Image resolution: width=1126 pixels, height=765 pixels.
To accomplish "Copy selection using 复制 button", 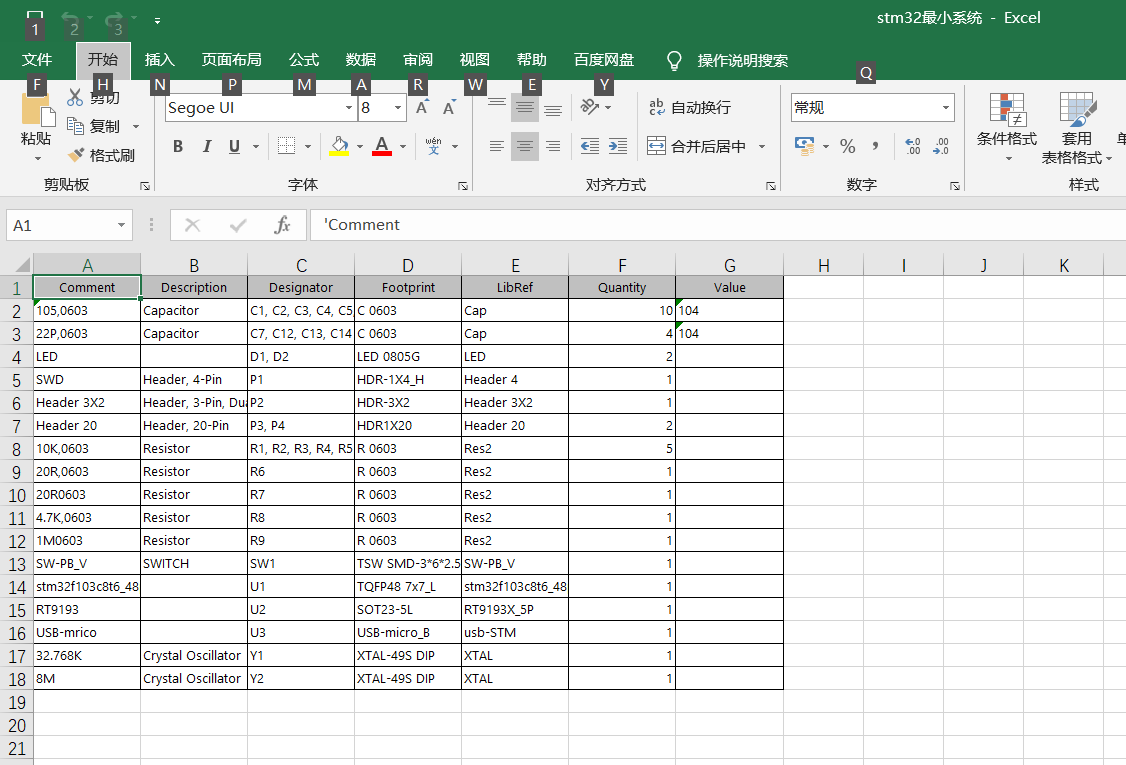I will click(x=94, y=126).
